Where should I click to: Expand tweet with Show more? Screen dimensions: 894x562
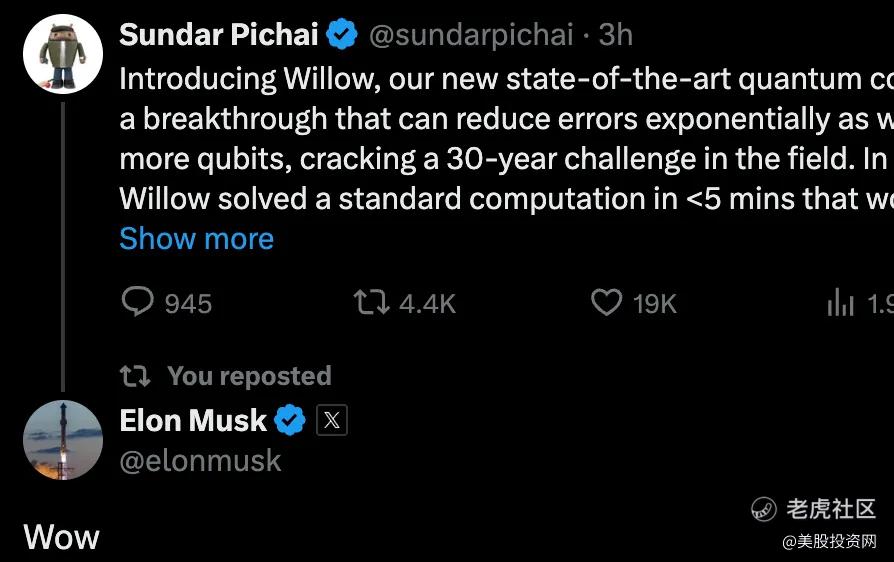point(197,238)
